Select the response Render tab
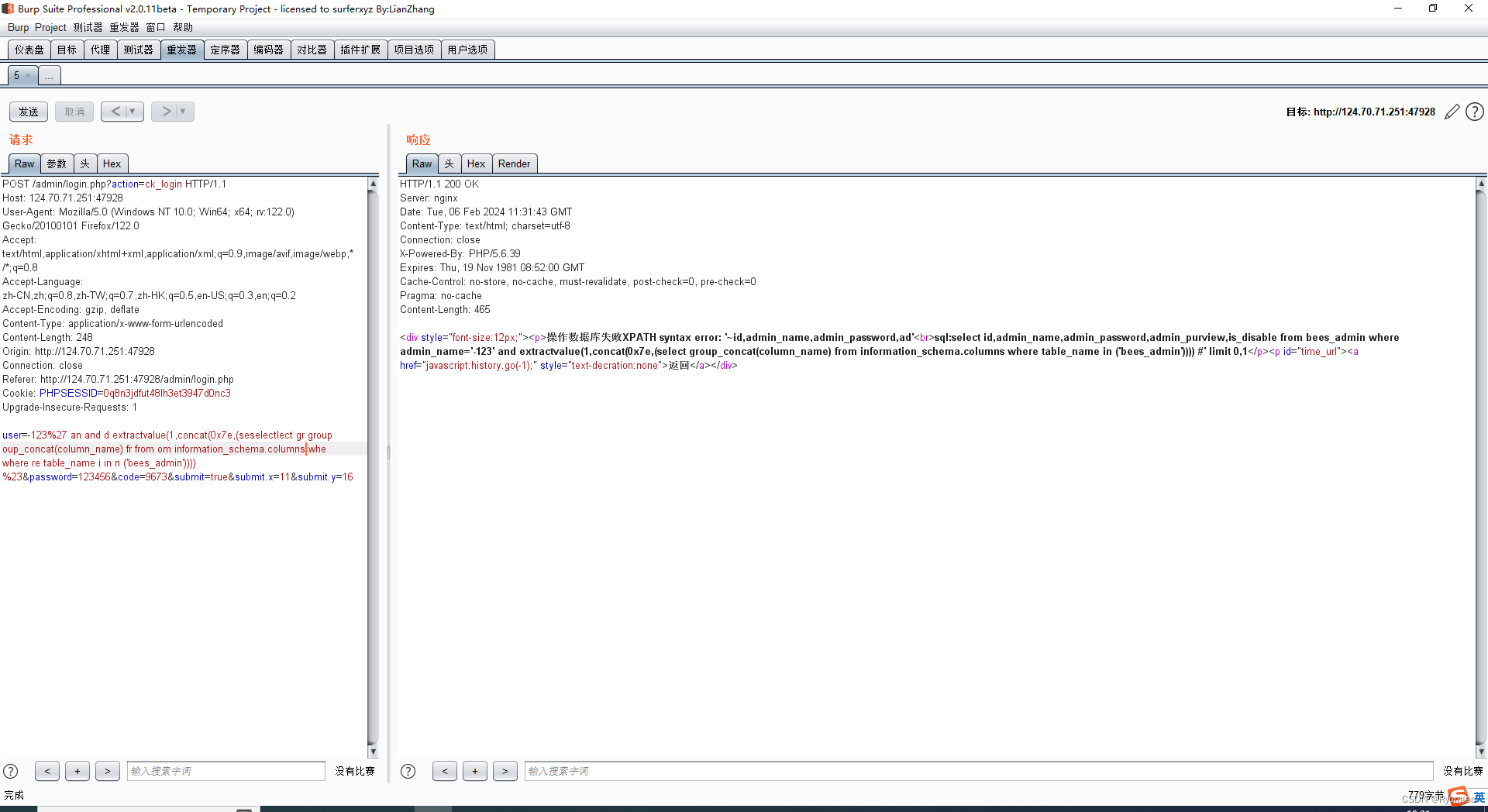The height and width of the screenshot is (812, 1488). [x=515, y=163]
